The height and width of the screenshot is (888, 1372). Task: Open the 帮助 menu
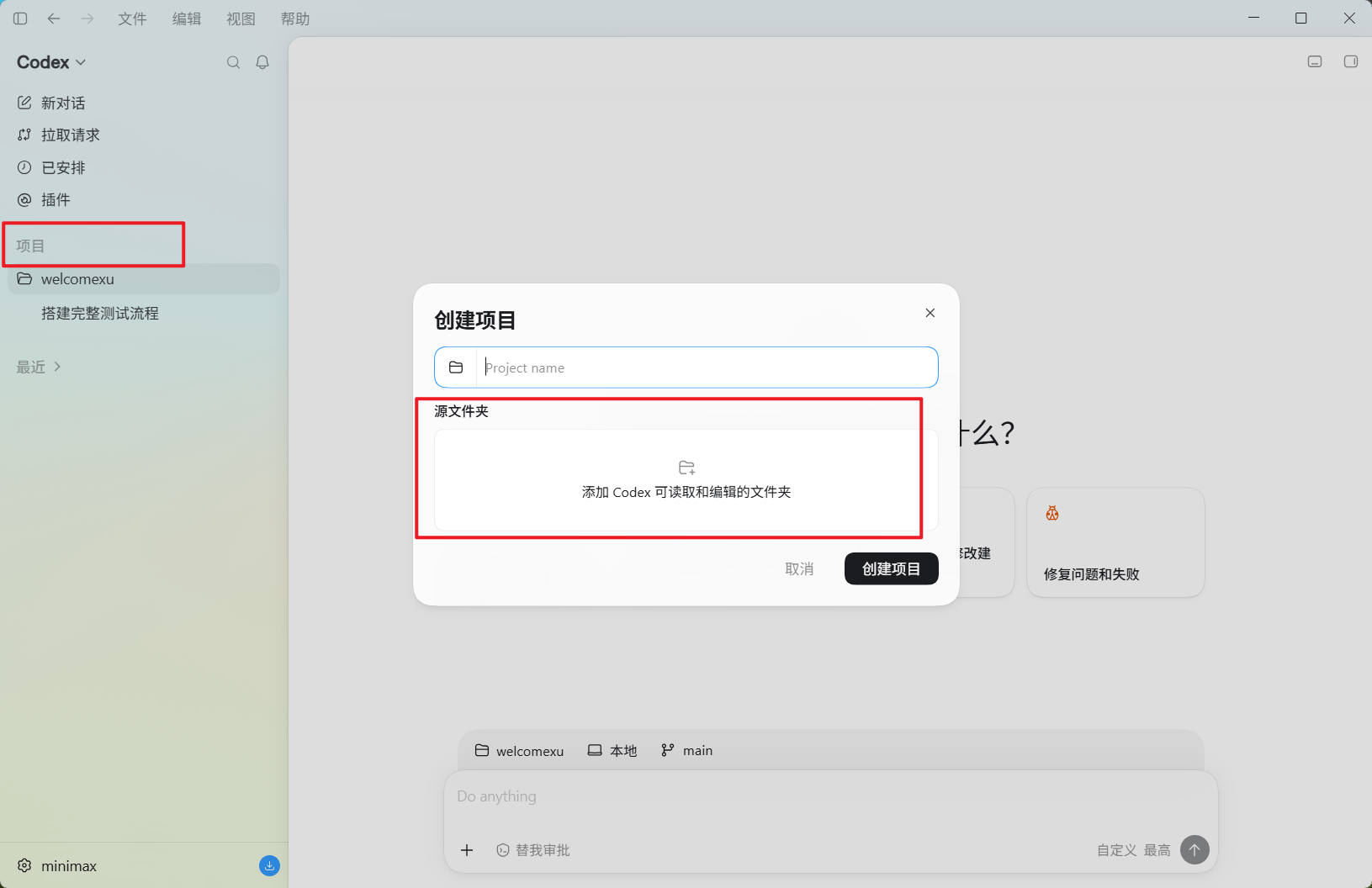[x=295, y=18]
